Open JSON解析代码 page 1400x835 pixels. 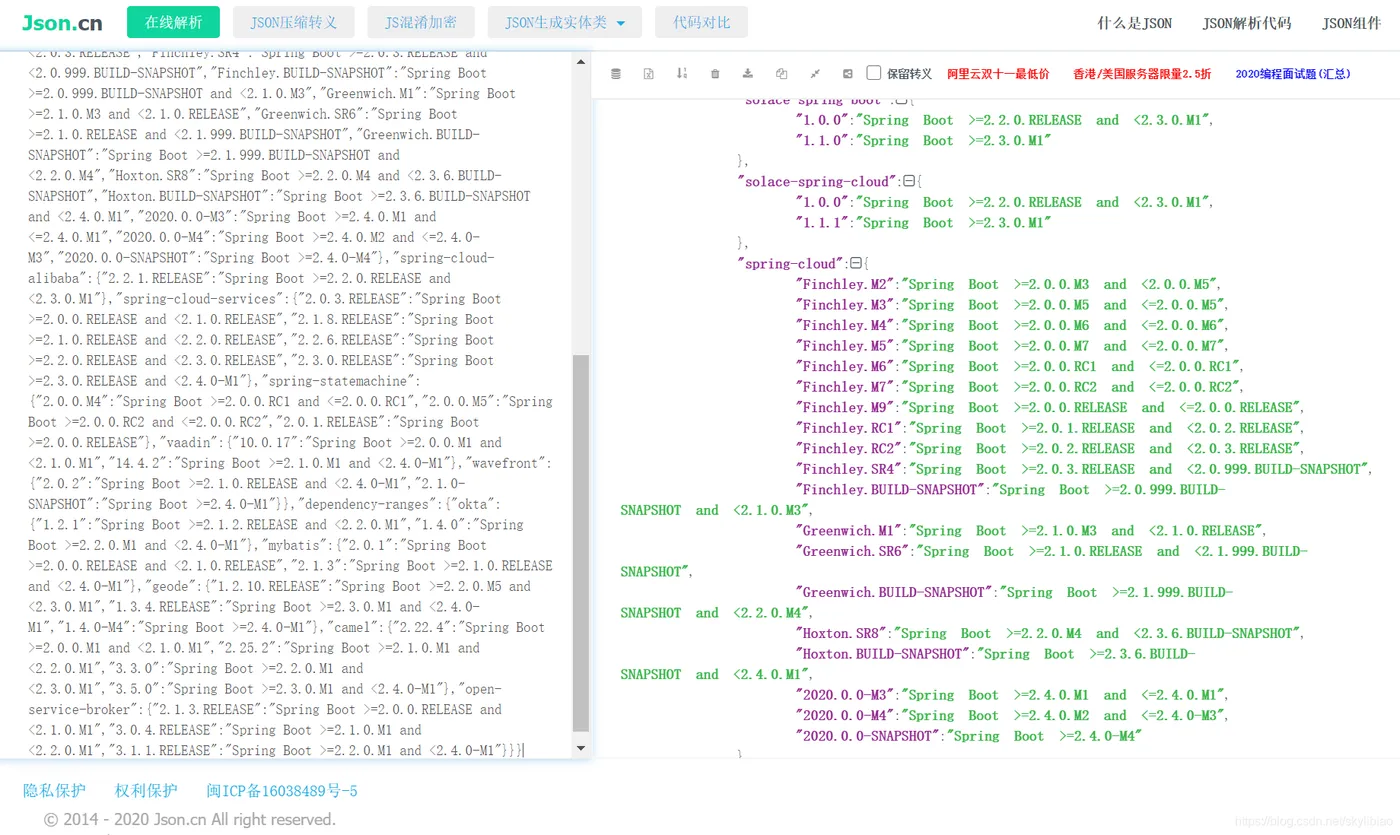coord(1246,23)
